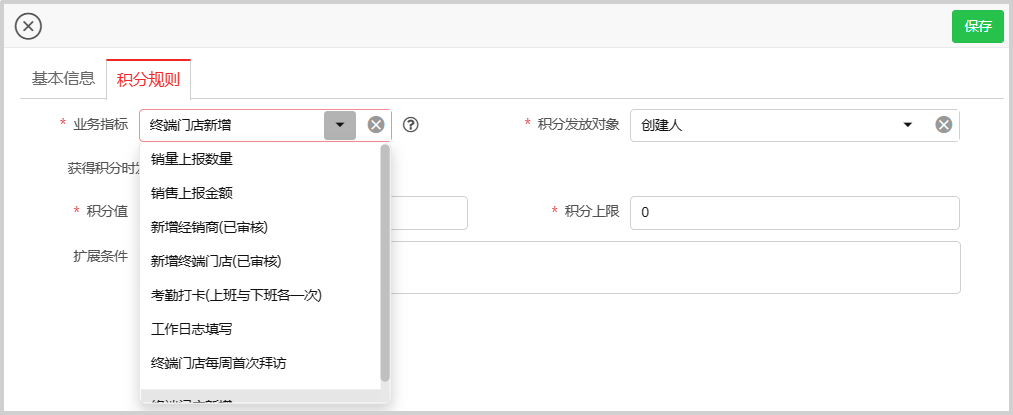Viewport: 1013px width, 415px height.
Task: Select the 积分规则 tab
Action: click(x=148, y=79)
